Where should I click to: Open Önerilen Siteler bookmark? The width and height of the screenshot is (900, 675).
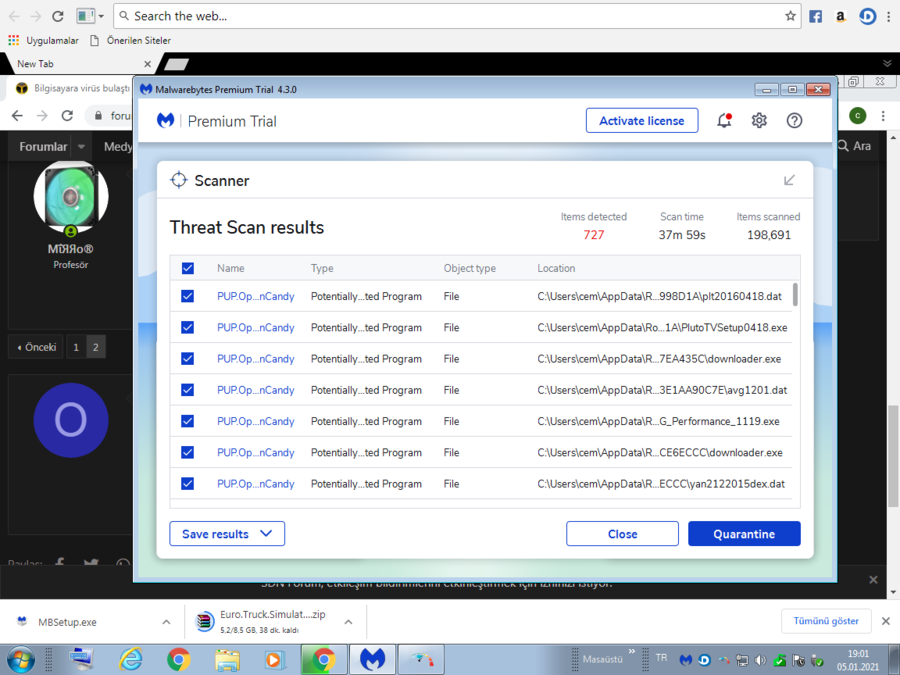pyautogui.click(x=131, y=40)
